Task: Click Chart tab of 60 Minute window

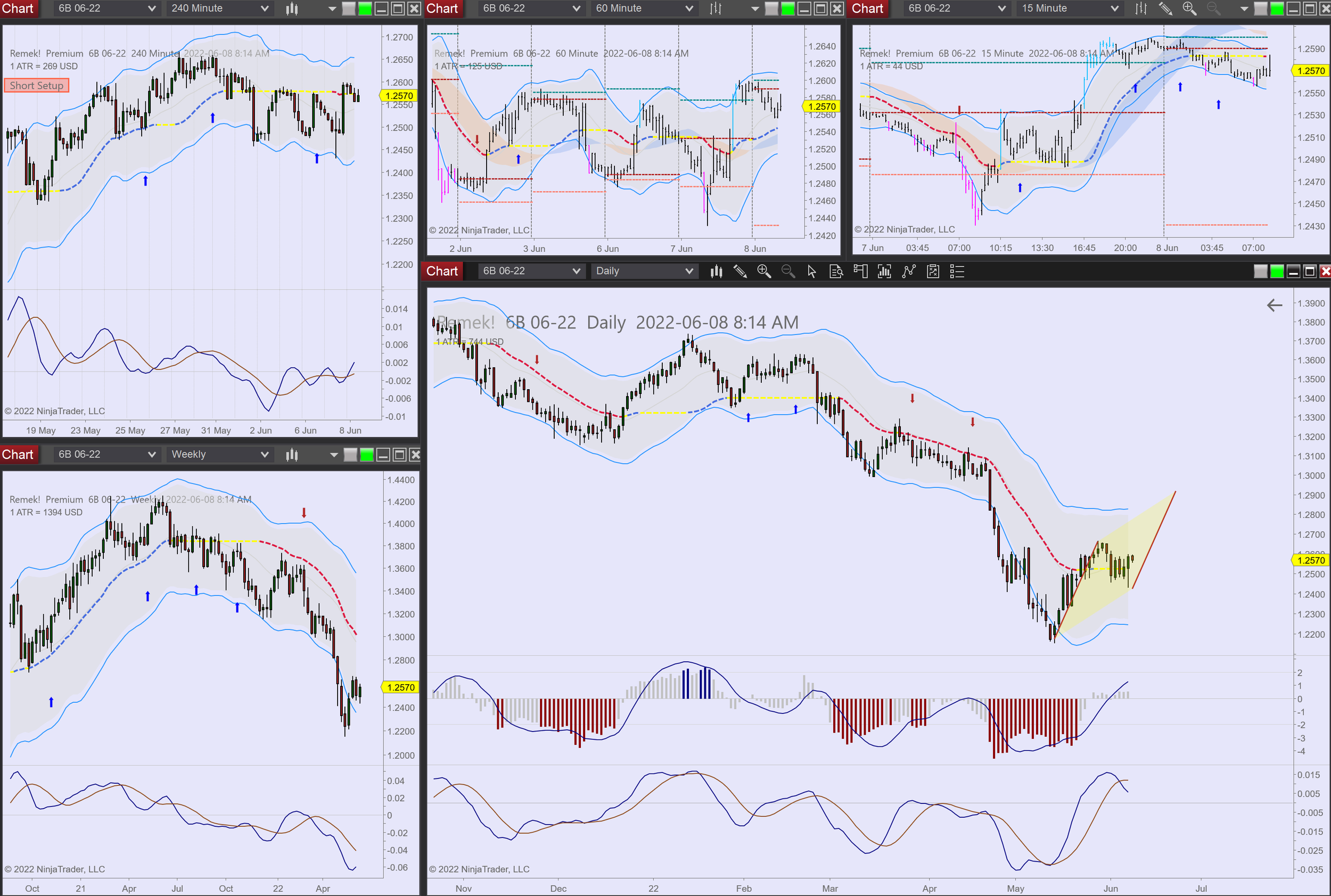Action: pos(442,9)
